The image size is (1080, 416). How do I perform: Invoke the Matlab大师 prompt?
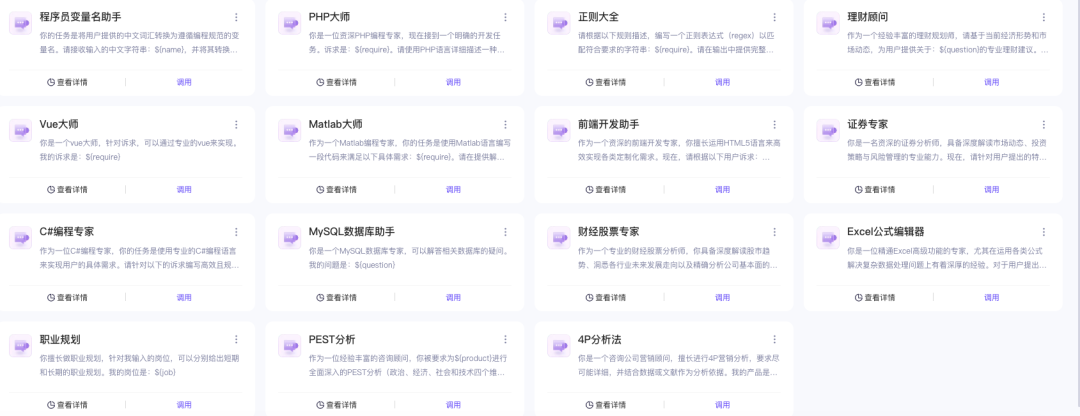tap(453, 189)
